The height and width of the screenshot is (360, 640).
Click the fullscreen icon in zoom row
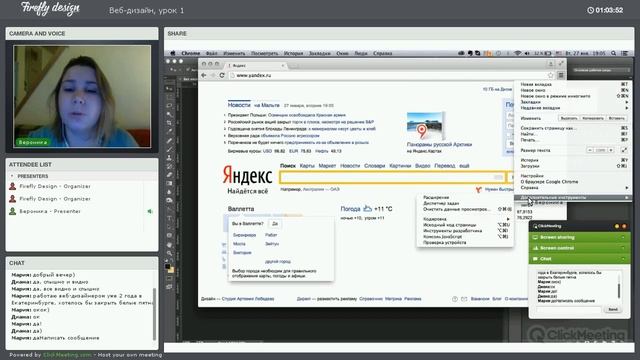pos(624,150)
